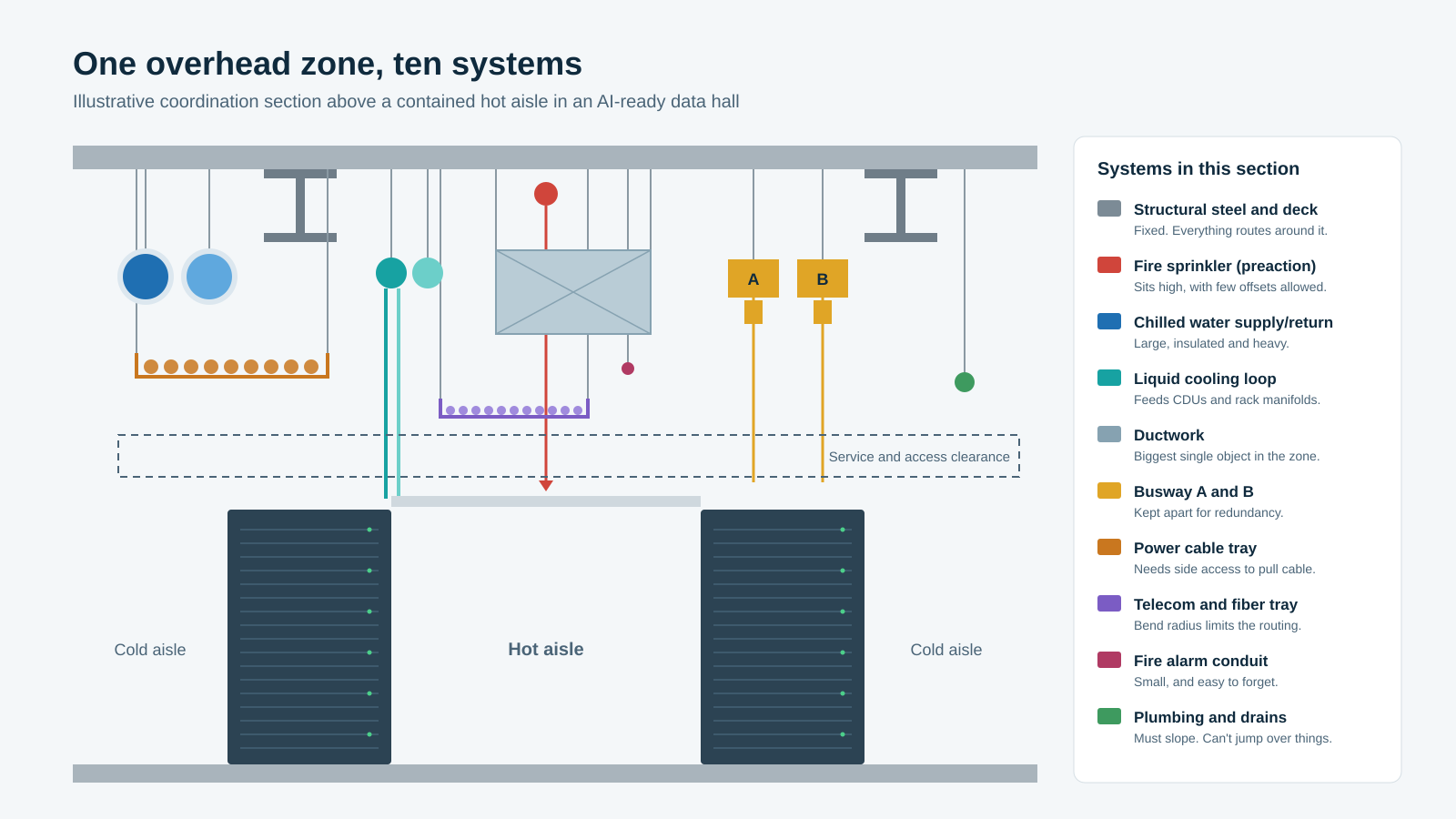Click the Telecom and fiber tray legend text
The width and height of the screenshot is (1456, 819).
1216,604
